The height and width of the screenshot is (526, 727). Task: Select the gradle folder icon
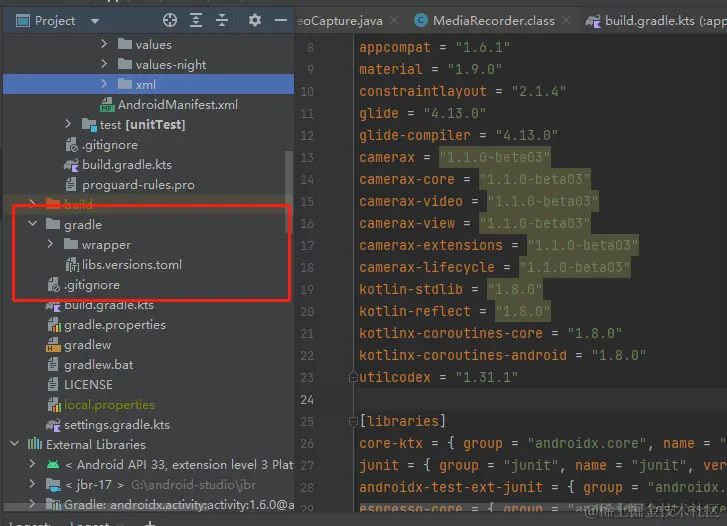(x=53, y=224)
